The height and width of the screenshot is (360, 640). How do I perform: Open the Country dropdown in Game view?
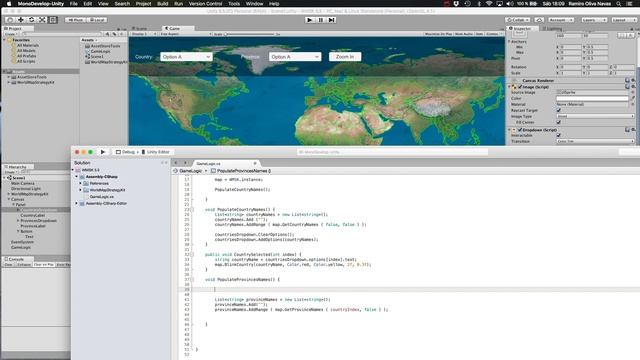pos(186,57)
